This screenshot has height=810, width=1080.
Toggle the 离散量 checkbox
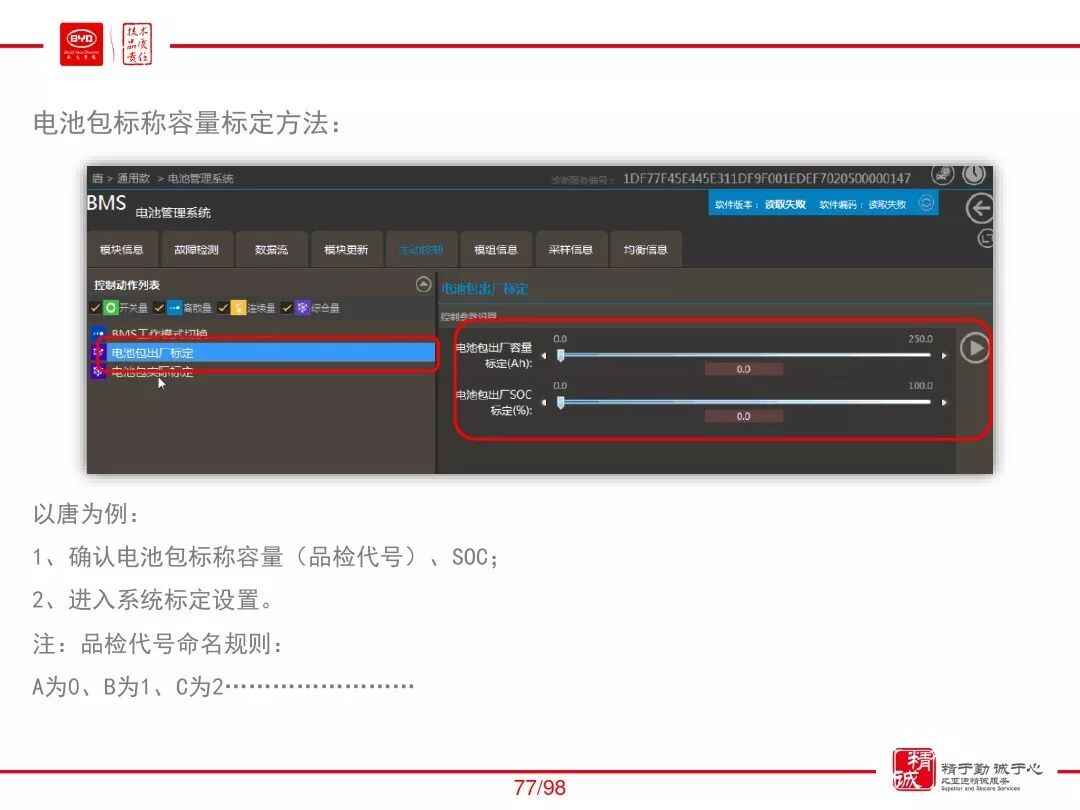pyautogui.click(x=158, y=308)
